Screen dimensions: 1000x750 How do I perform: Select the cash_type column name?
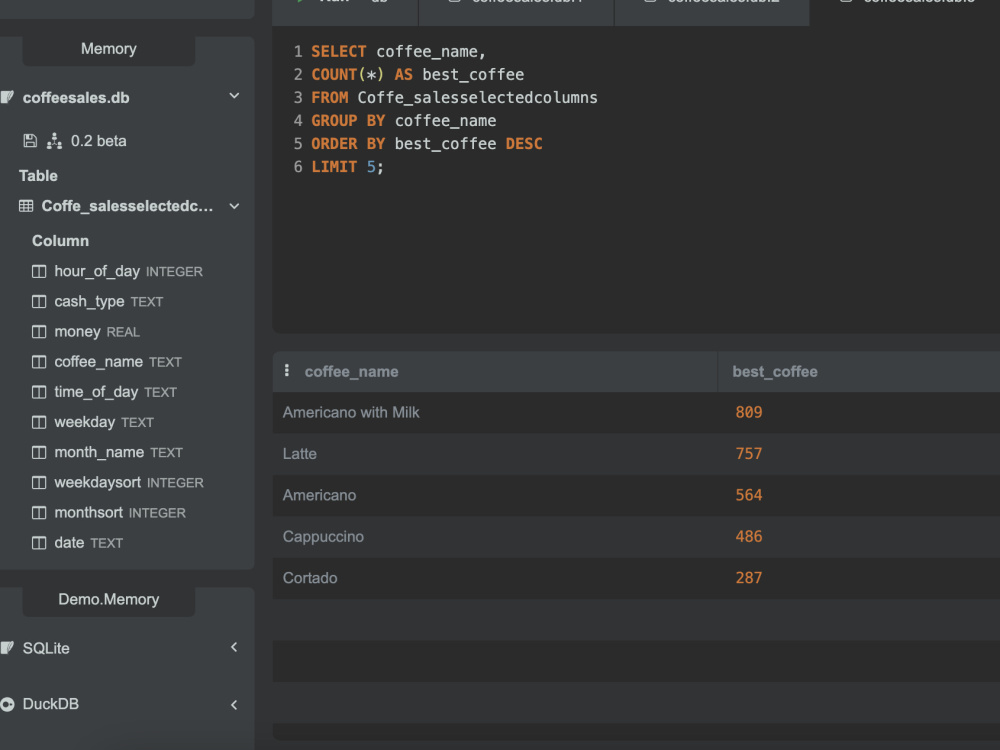(89, 301)
